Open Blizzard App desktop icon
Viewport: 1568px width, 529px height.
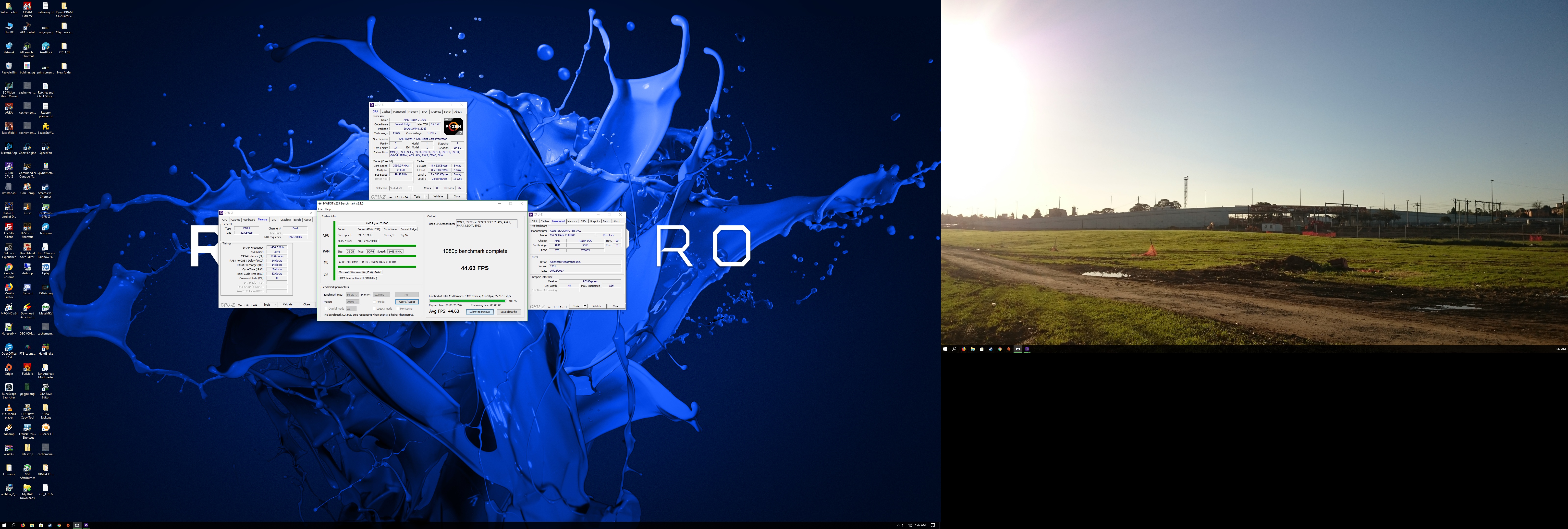pos(9,148)
